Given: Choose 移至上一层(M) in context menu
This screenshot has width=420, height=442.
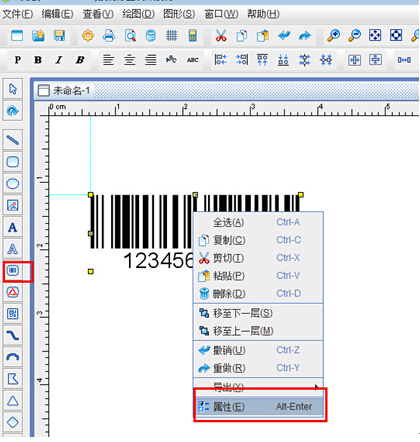Looking at the screenshot, I should (x=258, y=331).
